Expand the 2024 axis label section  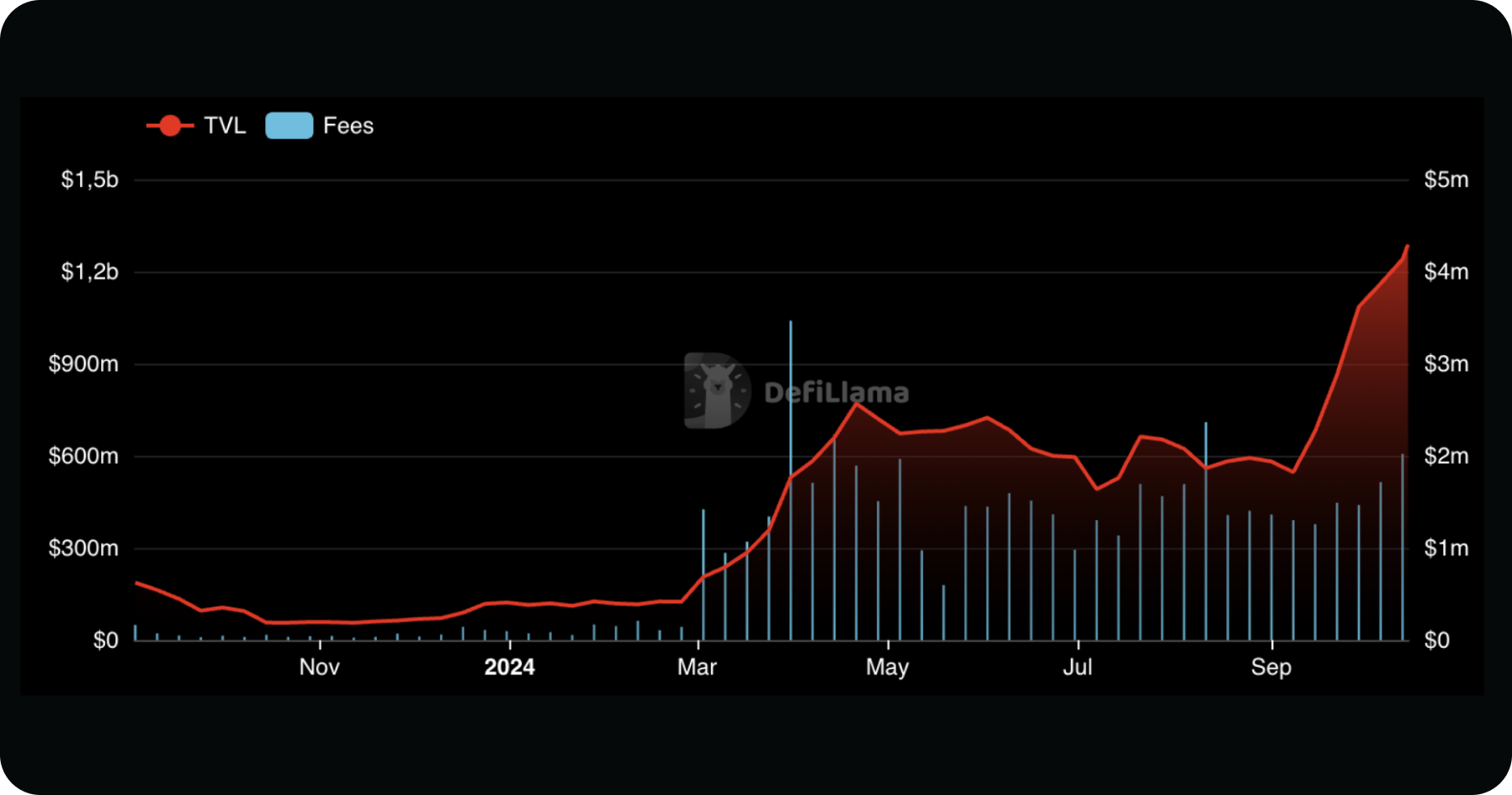tap(510, 666)
